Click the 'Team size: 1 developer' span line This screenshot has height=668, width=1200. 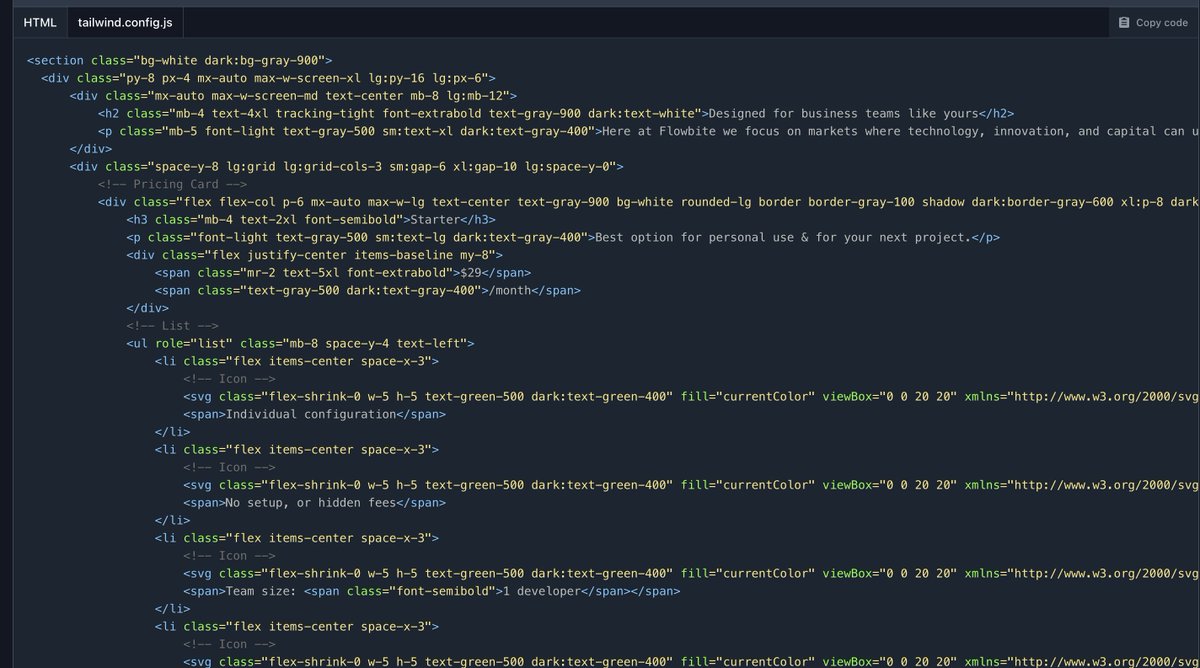(x=432, y=591)
